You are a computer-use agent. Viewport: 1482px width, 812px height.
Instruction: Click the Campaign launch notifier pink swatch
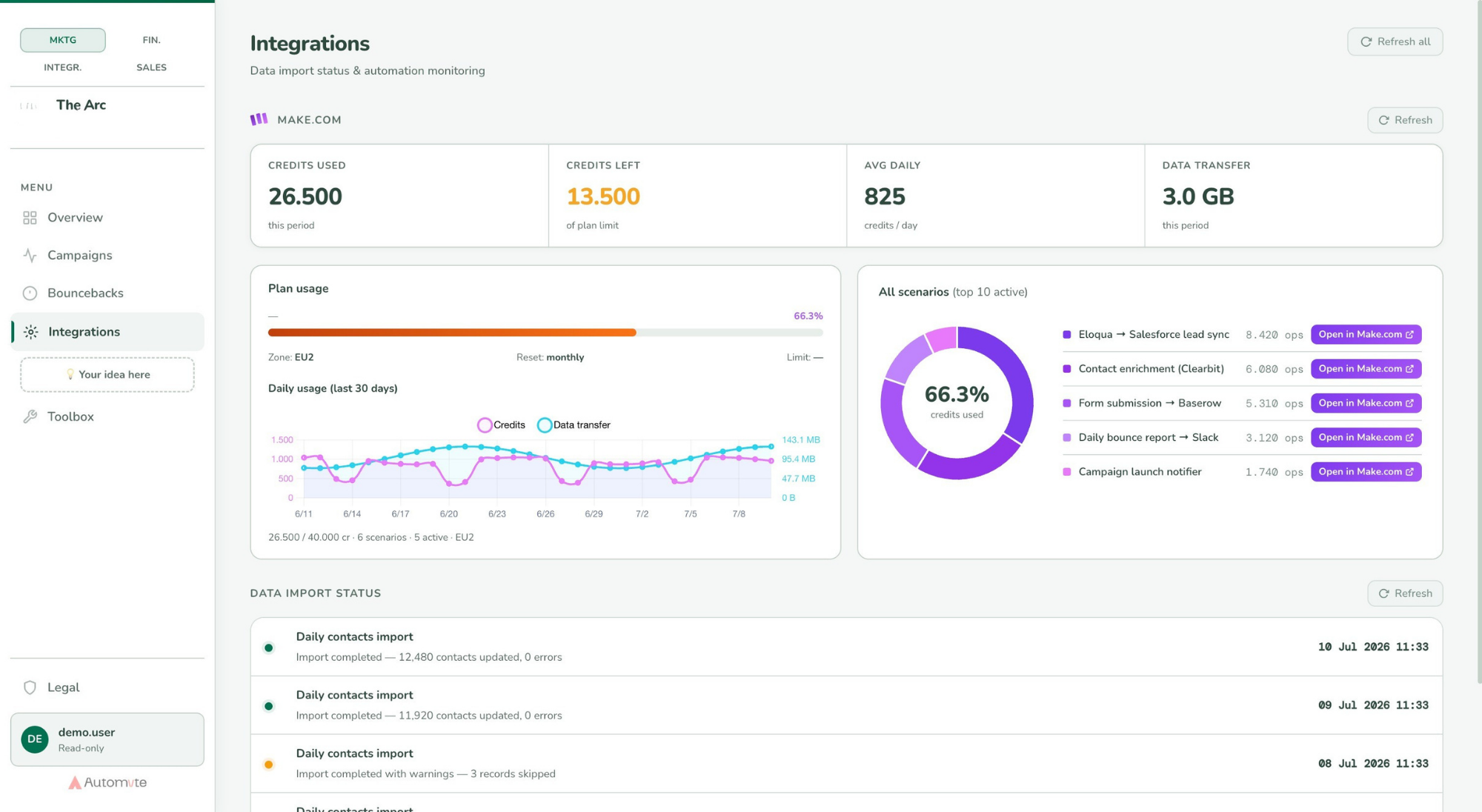pos(1067,472)
